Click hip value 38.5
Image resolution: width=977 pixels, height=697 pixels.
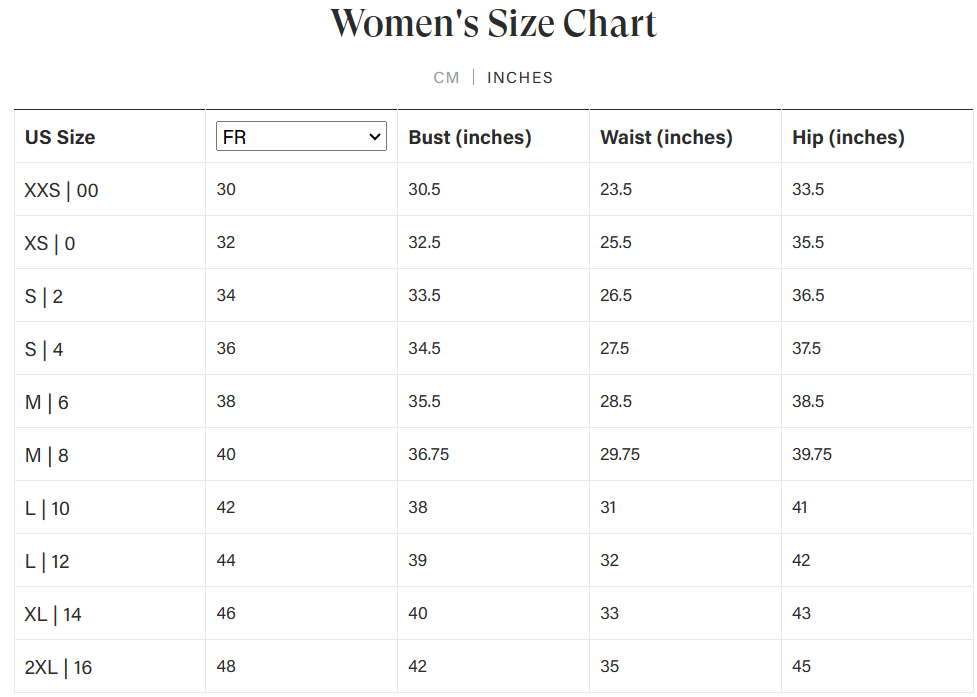808,401
